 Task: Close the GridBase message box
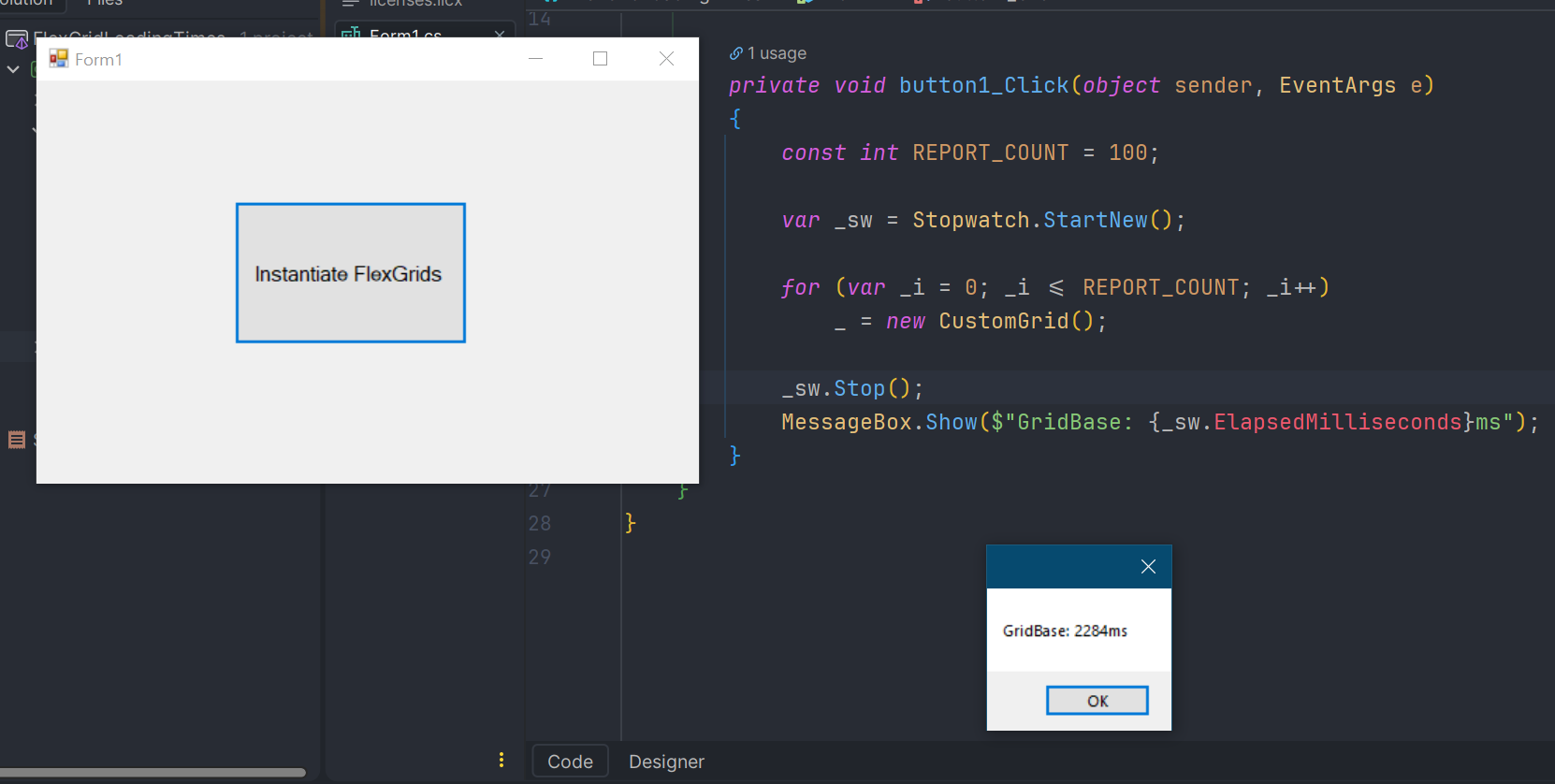click(1148, 567)
